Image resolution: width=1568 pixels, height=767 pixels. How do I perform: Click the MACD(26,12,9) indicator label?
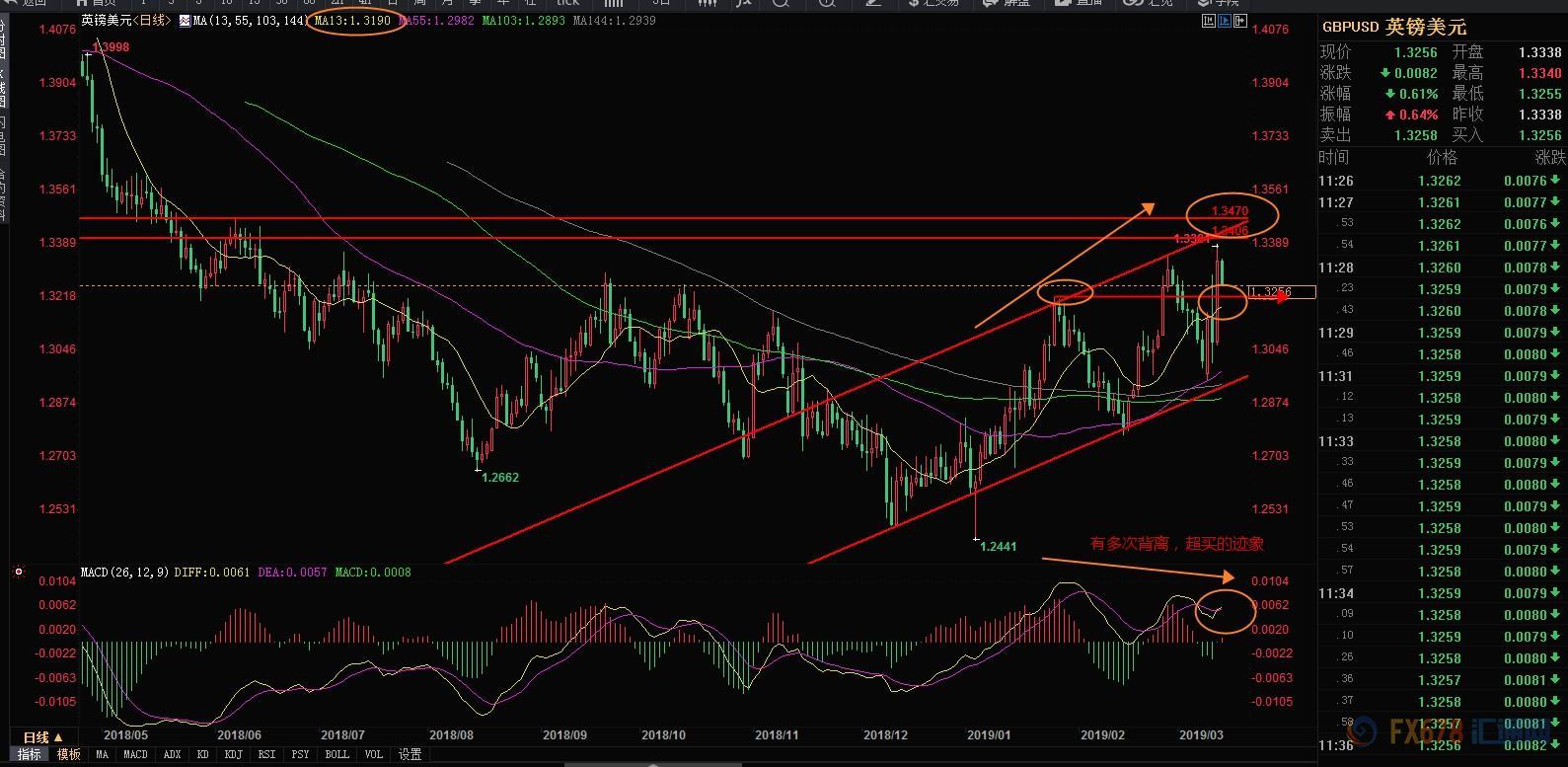click(123, 572)
